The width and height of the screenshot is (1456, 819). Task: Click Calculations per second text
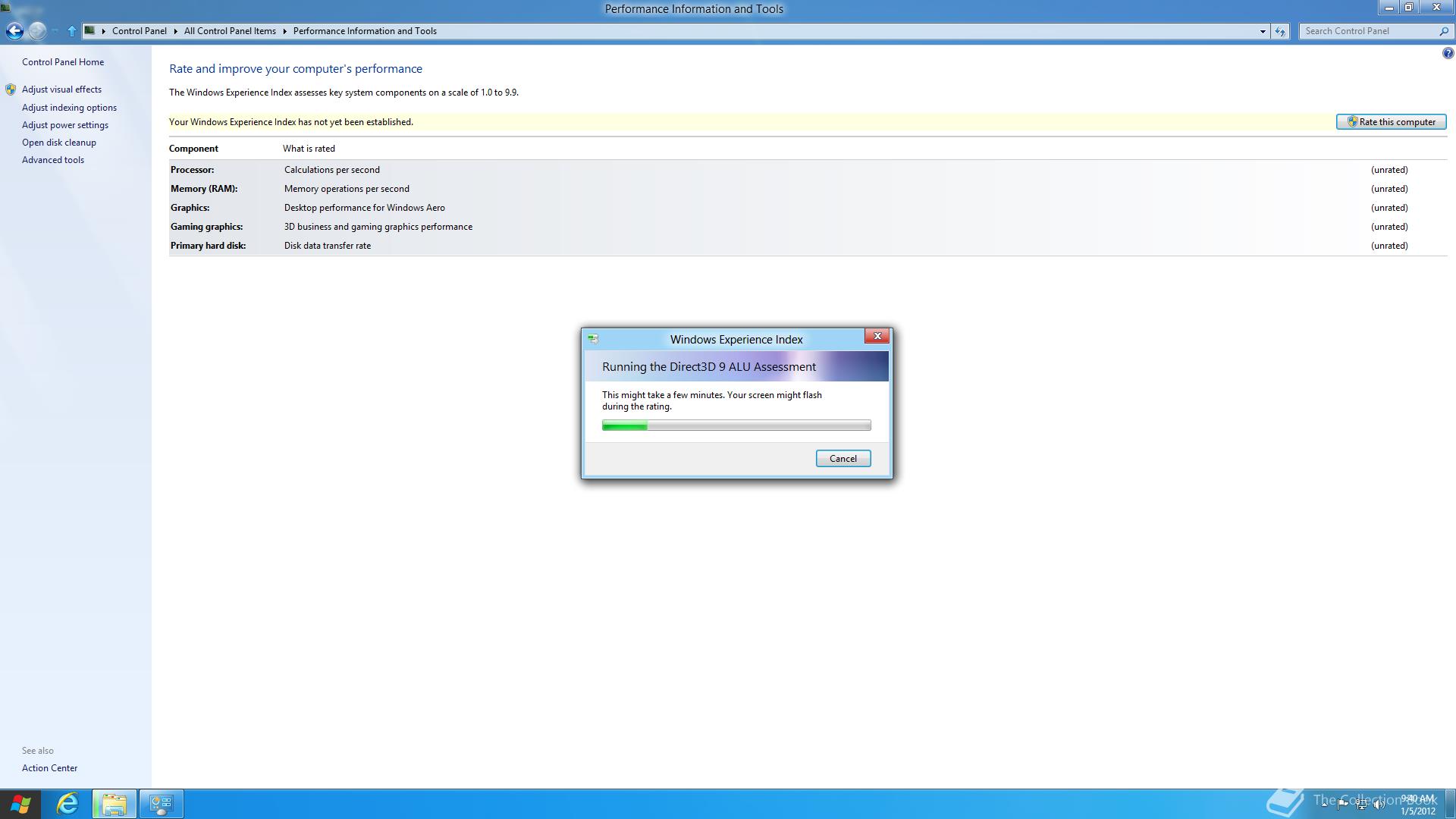tap(332, 170)
